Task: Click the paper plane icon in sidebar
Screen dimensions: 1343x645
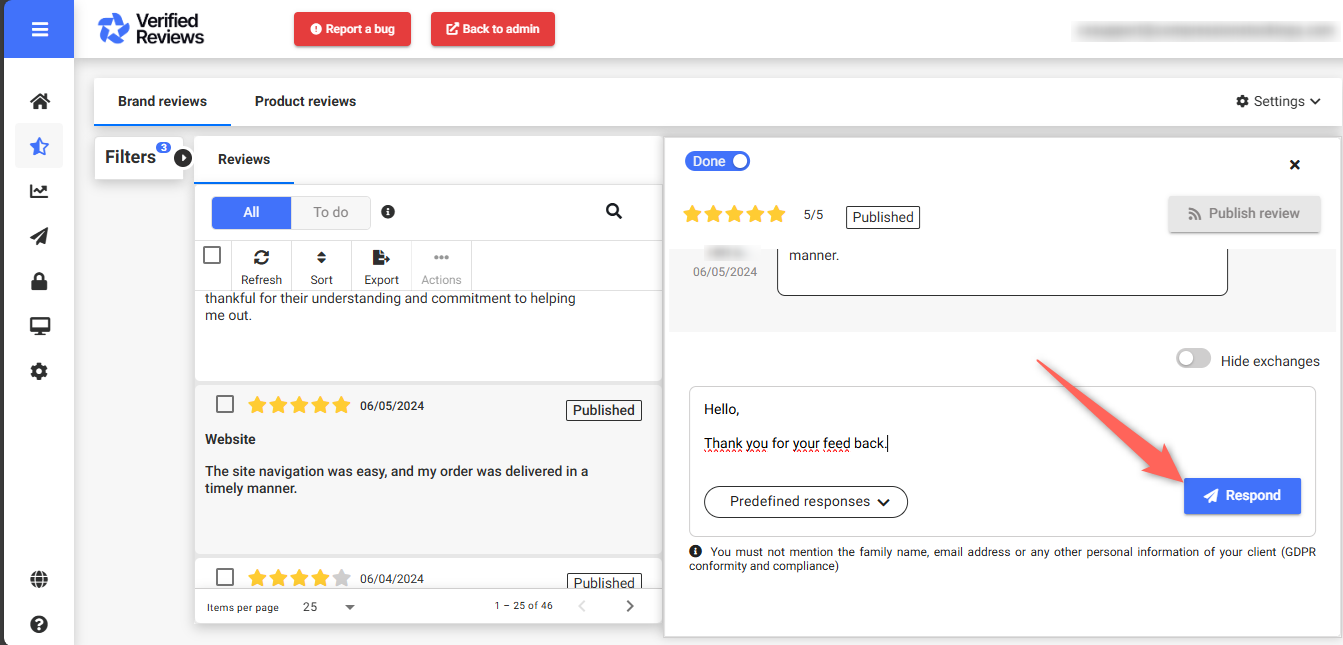Action: pyautogui.click(x=39, y=236)
